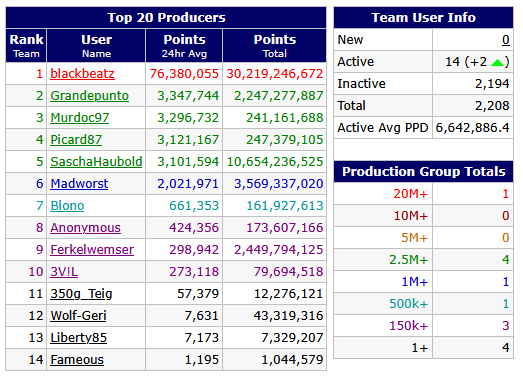Select Anonymous 24hr average 424,356
523x379 pixels.
(194, 228)
